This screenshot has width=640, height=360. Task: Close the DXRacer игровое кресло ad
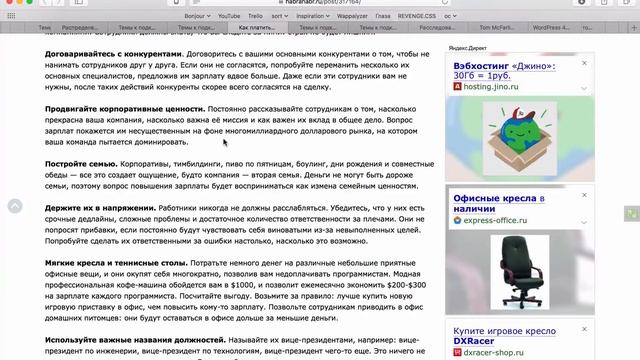[x=584, y=329]
